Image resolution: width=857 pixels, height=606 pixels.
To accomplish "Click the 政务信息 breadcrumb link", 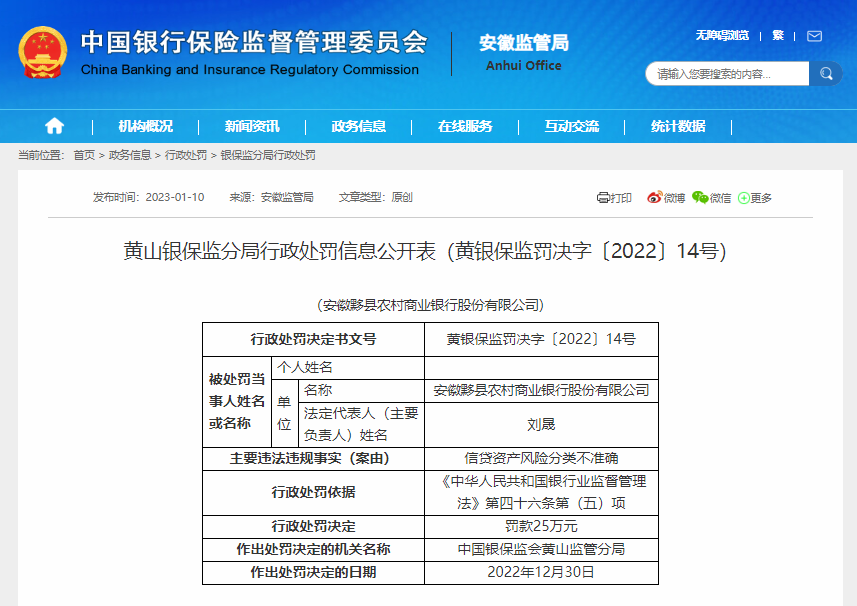I will click(x=130, y=155).
